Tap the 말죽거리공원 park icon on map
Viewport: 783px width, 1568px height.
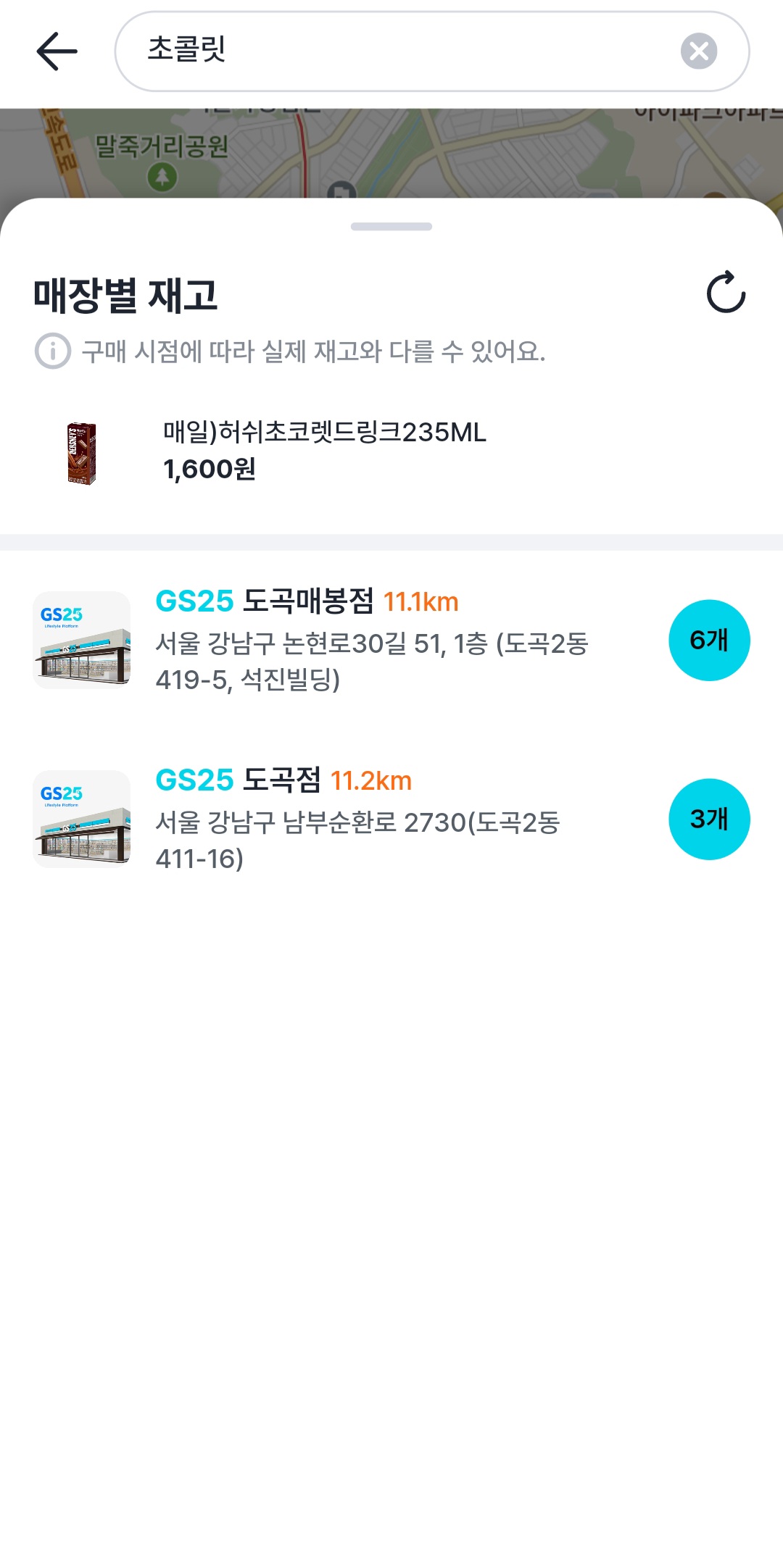pos(162,176)
